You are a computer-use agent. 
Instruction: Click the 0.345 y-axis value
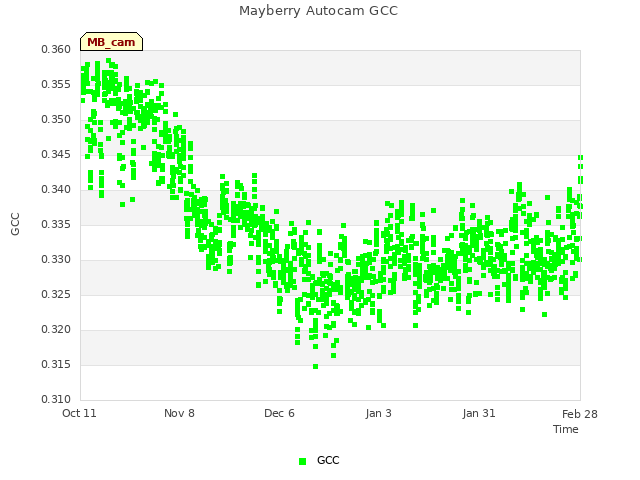pos(56,155)
